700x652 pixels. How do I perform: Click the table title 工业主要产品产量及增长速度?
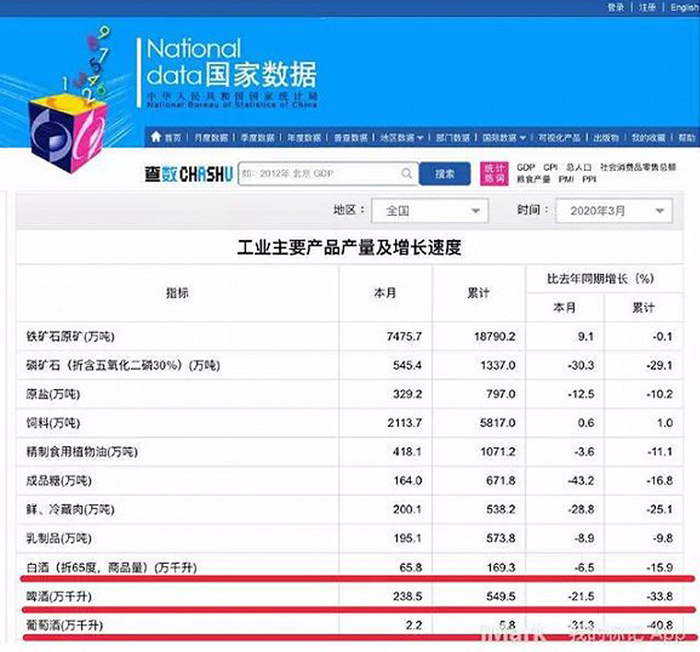pos(349,247)
